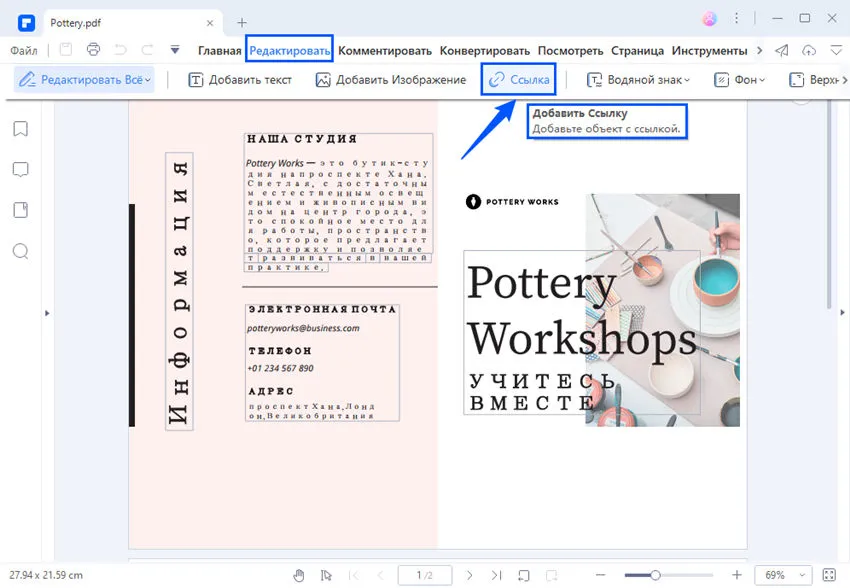Click the vertical scrollbar

[x=828, y=204]
